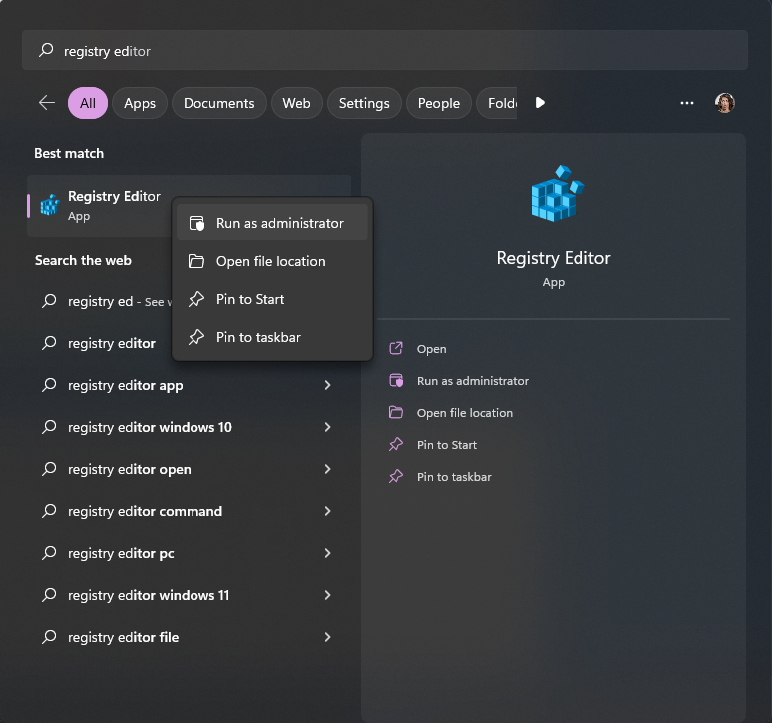
Task: Select Pin to taskbar in the context menu
Action: click(x=258, y=337)
